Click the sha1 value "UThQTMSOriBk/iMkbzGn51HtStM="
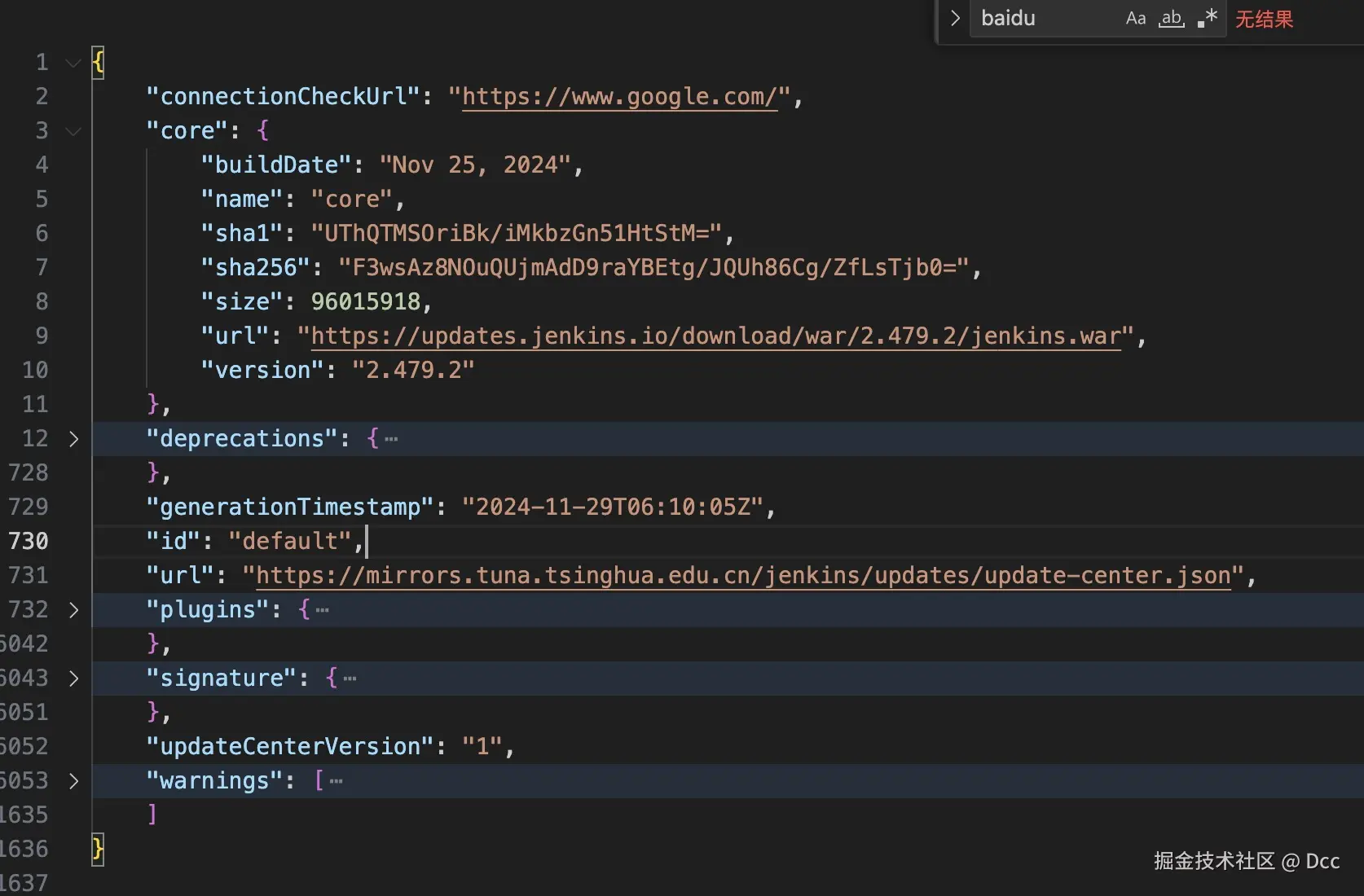This screenshot has height=896, width=1364. [x=517, y=234]
